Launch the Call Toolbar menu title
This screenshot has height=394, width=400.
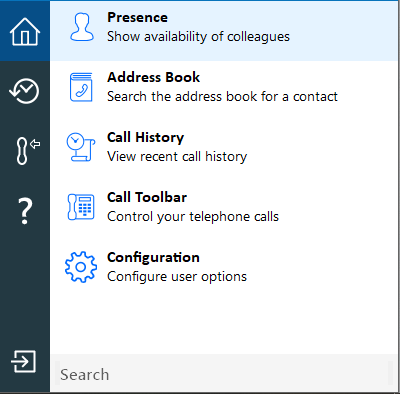[x=147, y=197]
